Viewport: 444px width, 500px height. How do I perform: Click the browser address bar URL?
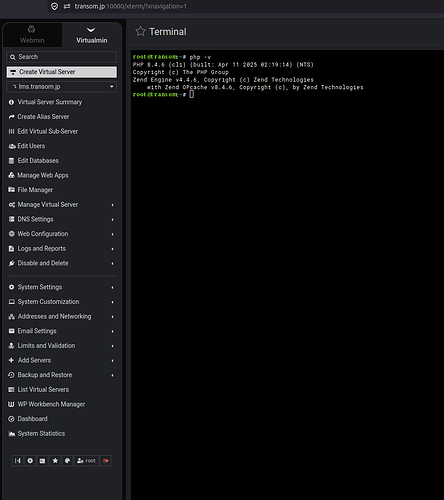(131, 6)
